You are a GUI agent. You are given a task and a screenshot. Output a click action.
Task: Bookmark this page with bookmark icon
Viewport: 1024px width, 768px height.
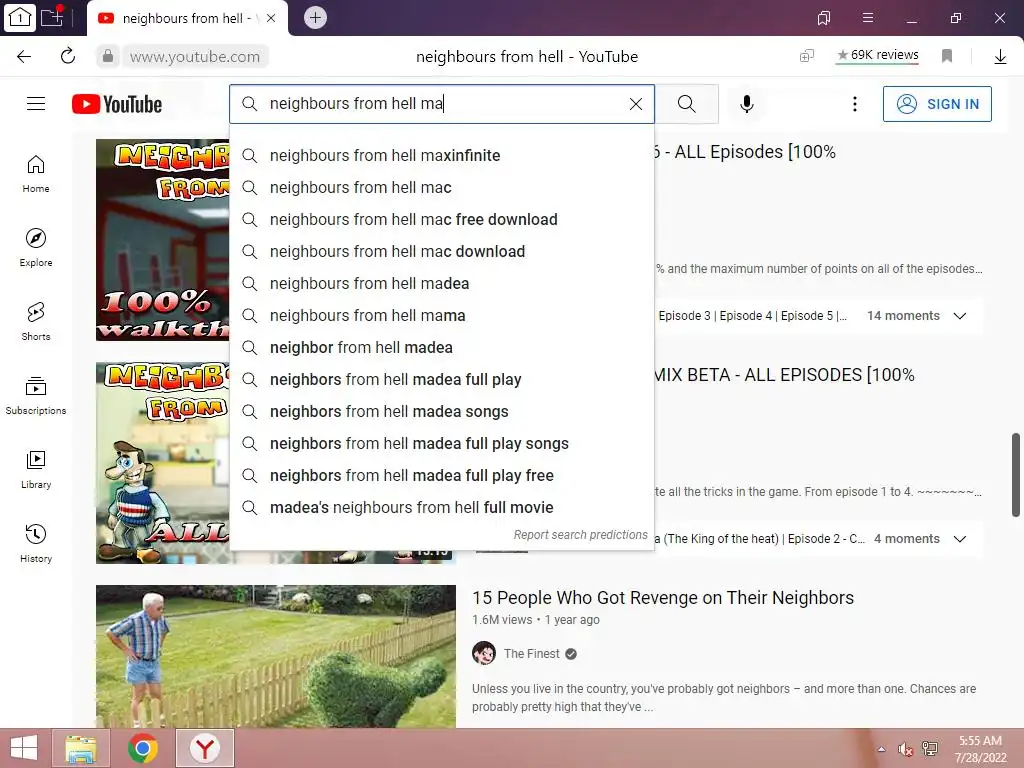click(x=947, y=56)
